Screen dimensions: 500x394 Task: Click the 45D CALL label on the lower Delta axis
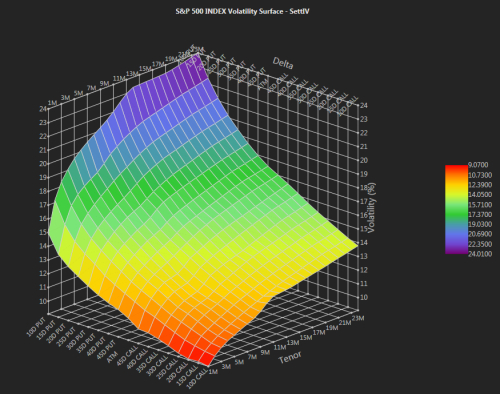[x=126, y=357]
